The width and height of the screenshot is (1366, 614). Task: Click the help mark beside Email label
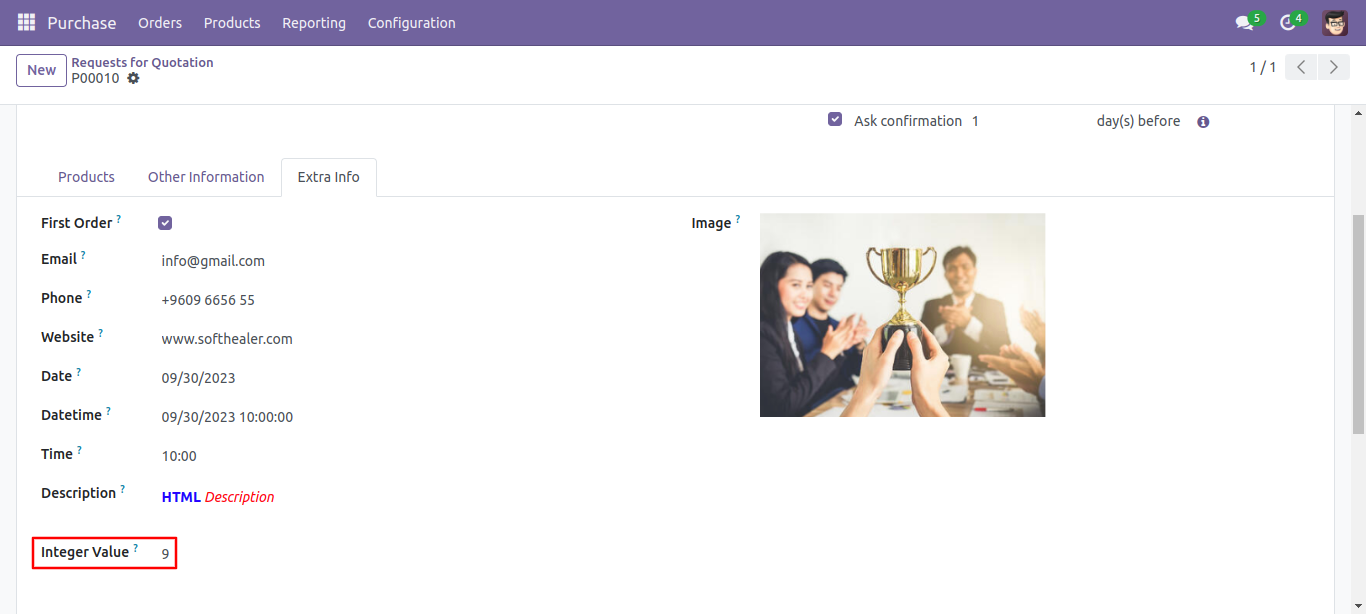coord(83,254)
